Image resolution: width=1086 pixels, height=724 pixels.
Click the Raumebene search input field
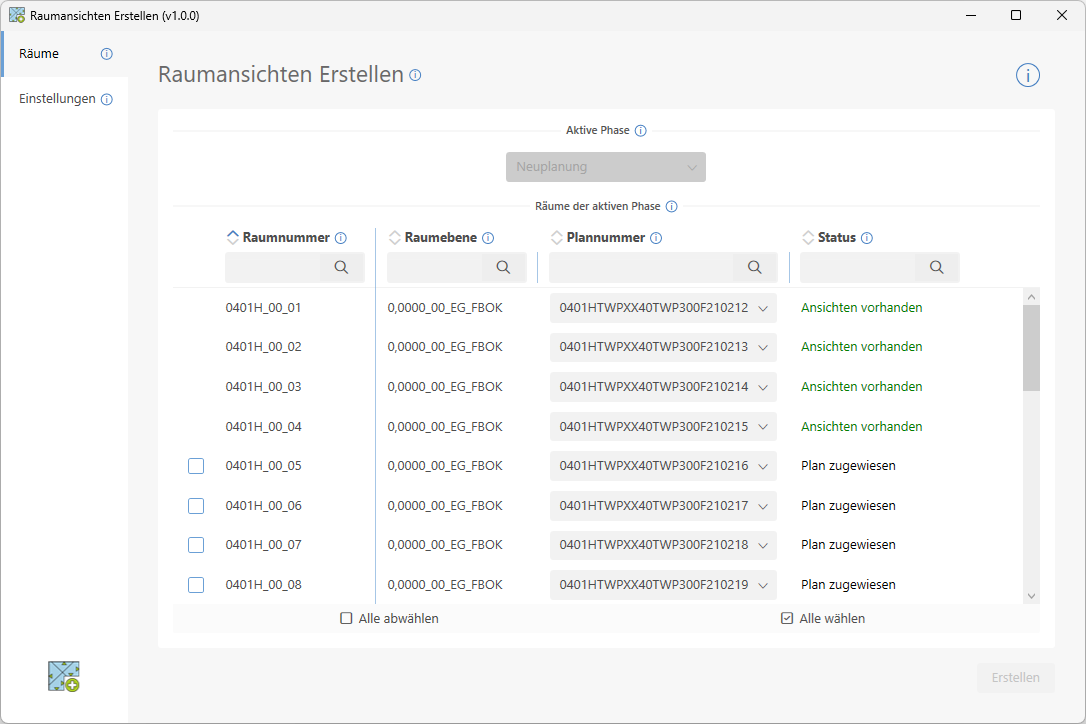click(x=435, y=267)
